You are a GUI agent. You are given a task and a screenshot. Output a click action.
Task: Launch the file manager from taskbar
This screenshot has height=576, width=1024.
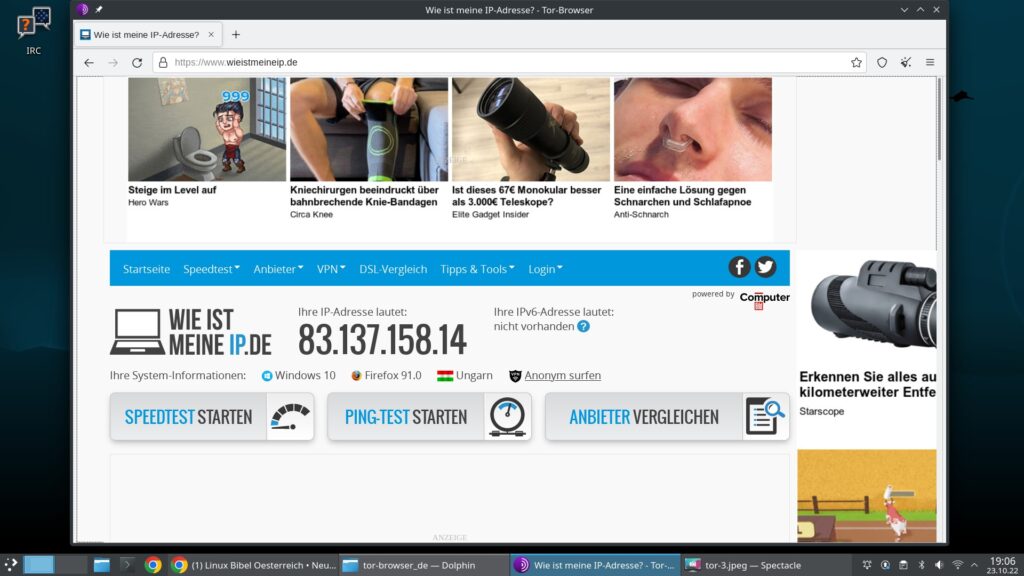pos(101,565)
